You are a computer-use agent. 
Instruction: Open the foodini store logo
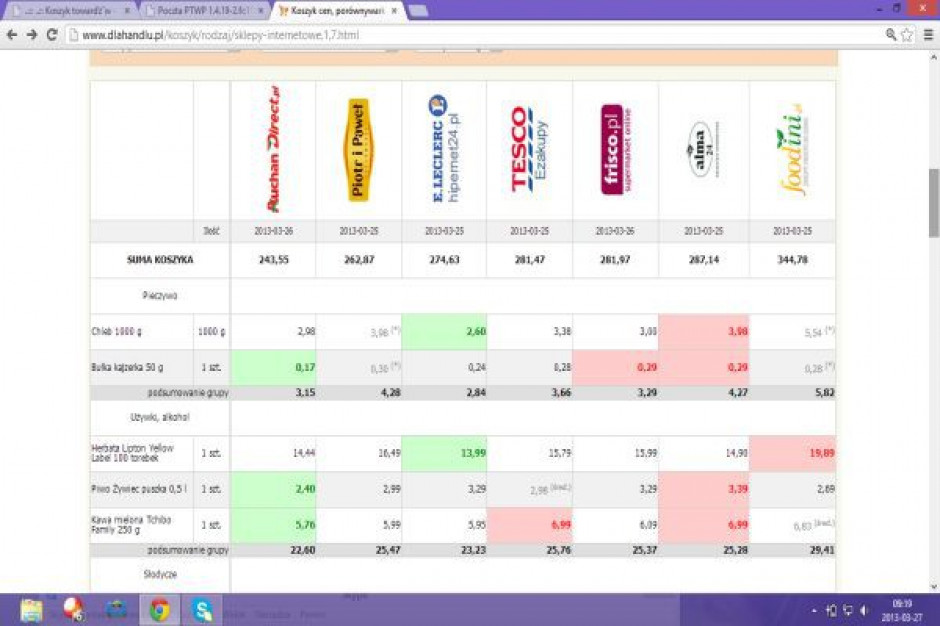[x=792, y=149]
